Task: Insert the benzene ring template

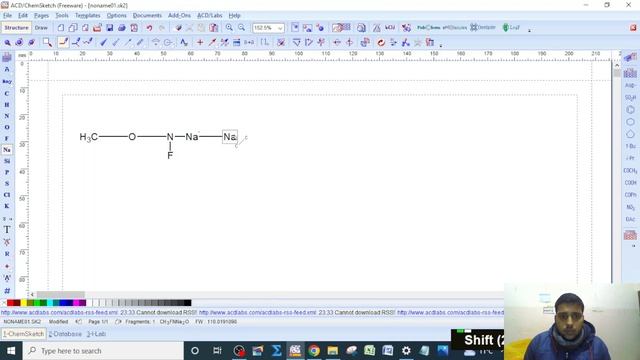Action: 630,110
